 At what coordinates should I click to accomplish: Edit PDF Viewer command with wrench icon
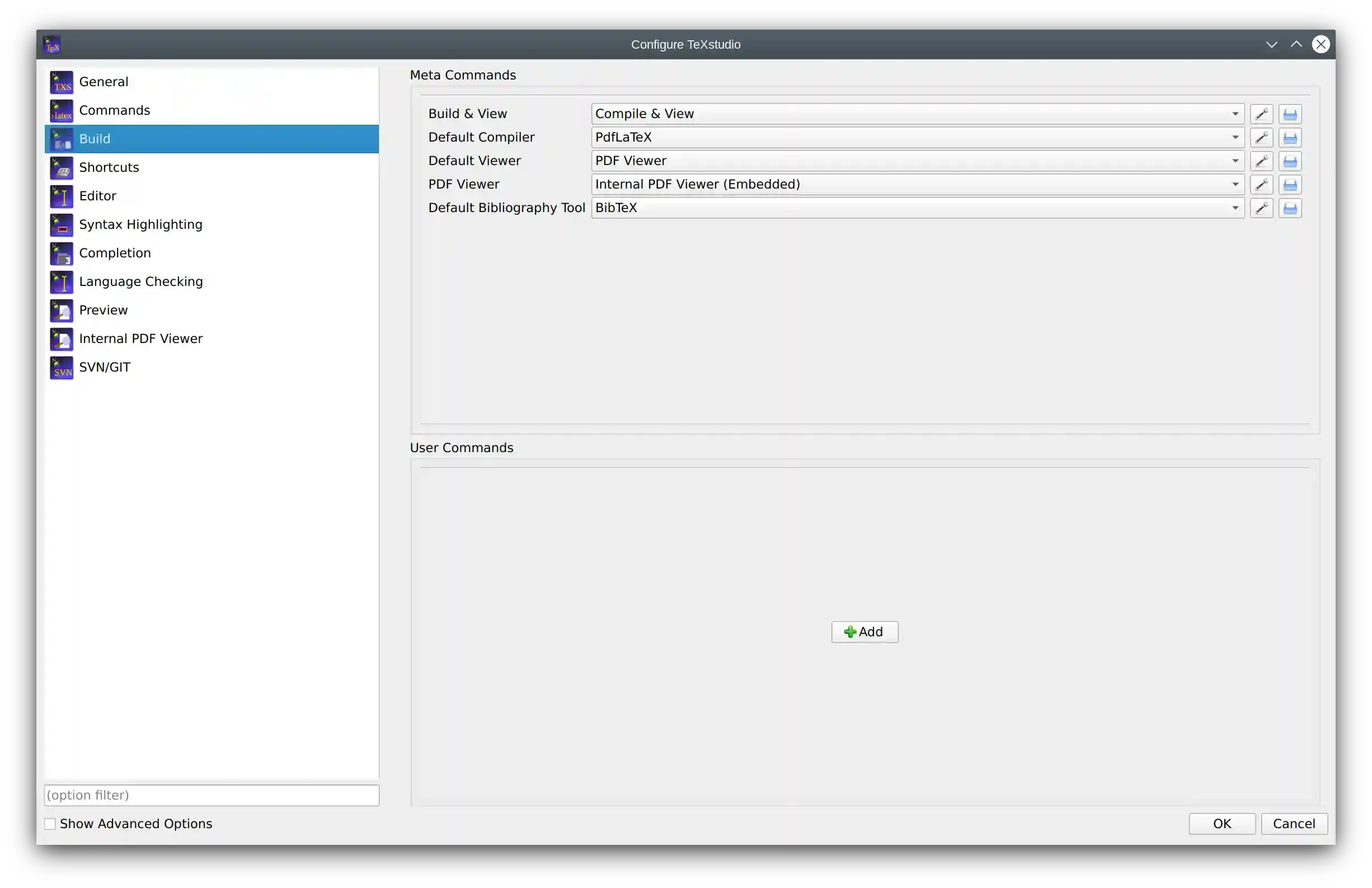point(1261,185)
